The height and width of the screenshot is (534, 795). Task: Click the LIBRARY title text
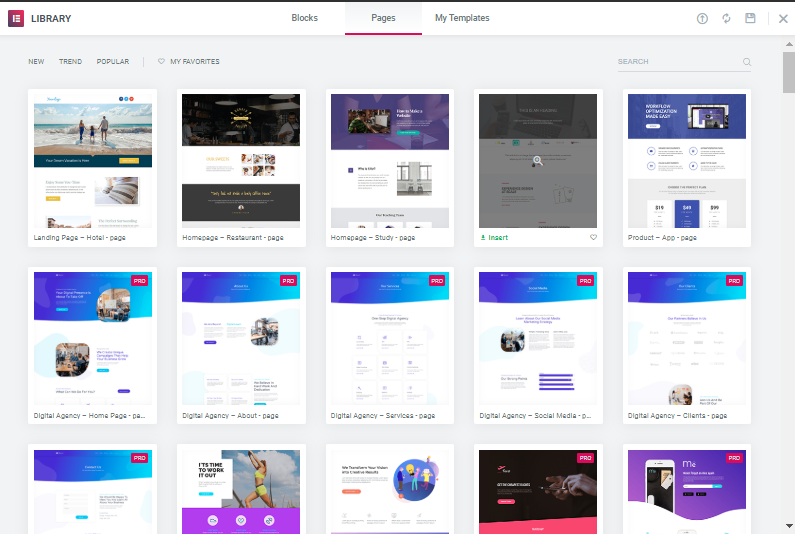pos(51,19)
